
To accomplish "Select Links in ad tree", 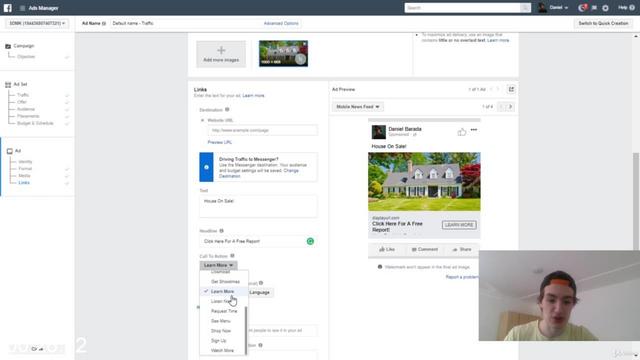I will [x=24, y=182].
